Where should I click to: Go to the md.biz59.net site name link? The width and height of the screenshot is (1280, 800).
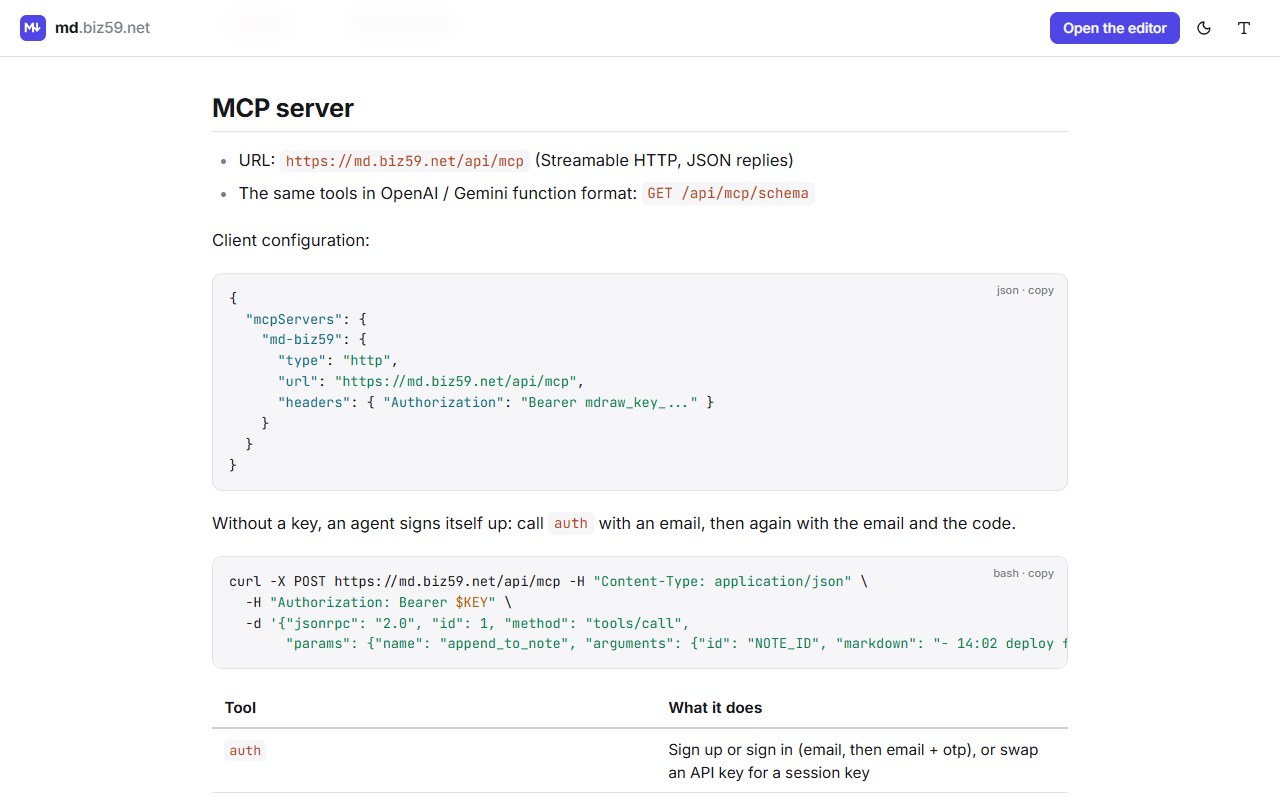pyautogui.click(x=103, y=28)
